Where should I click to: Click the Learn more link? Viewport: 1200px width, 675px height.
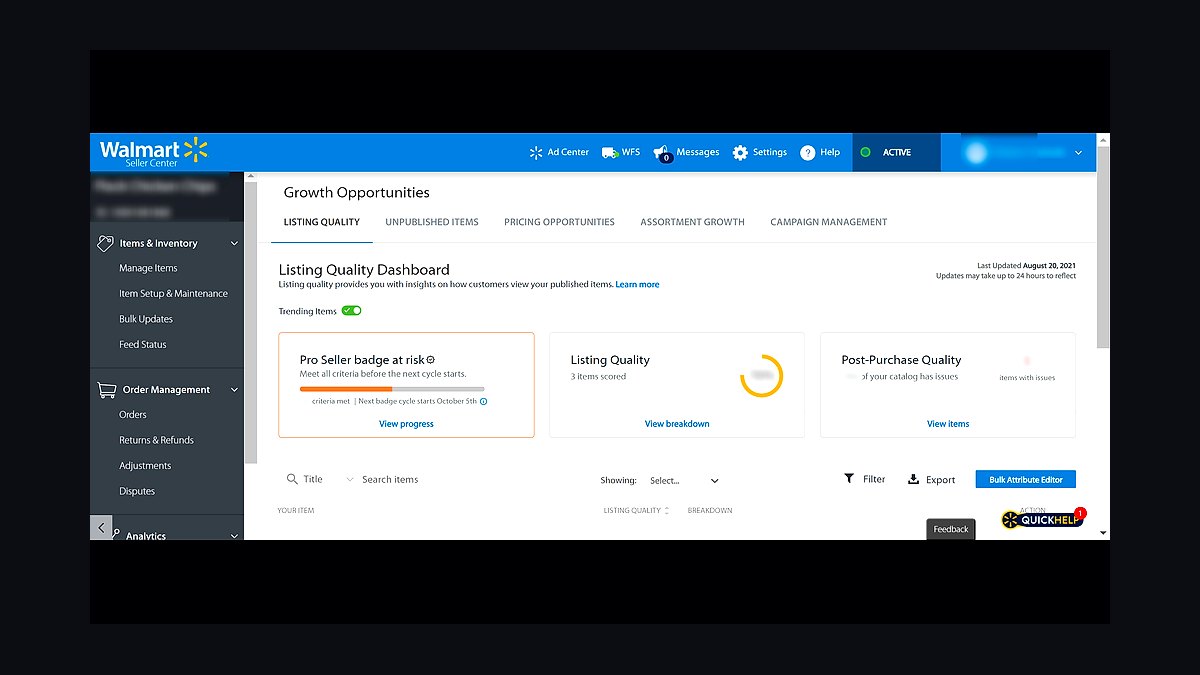(x=637, y=285)
